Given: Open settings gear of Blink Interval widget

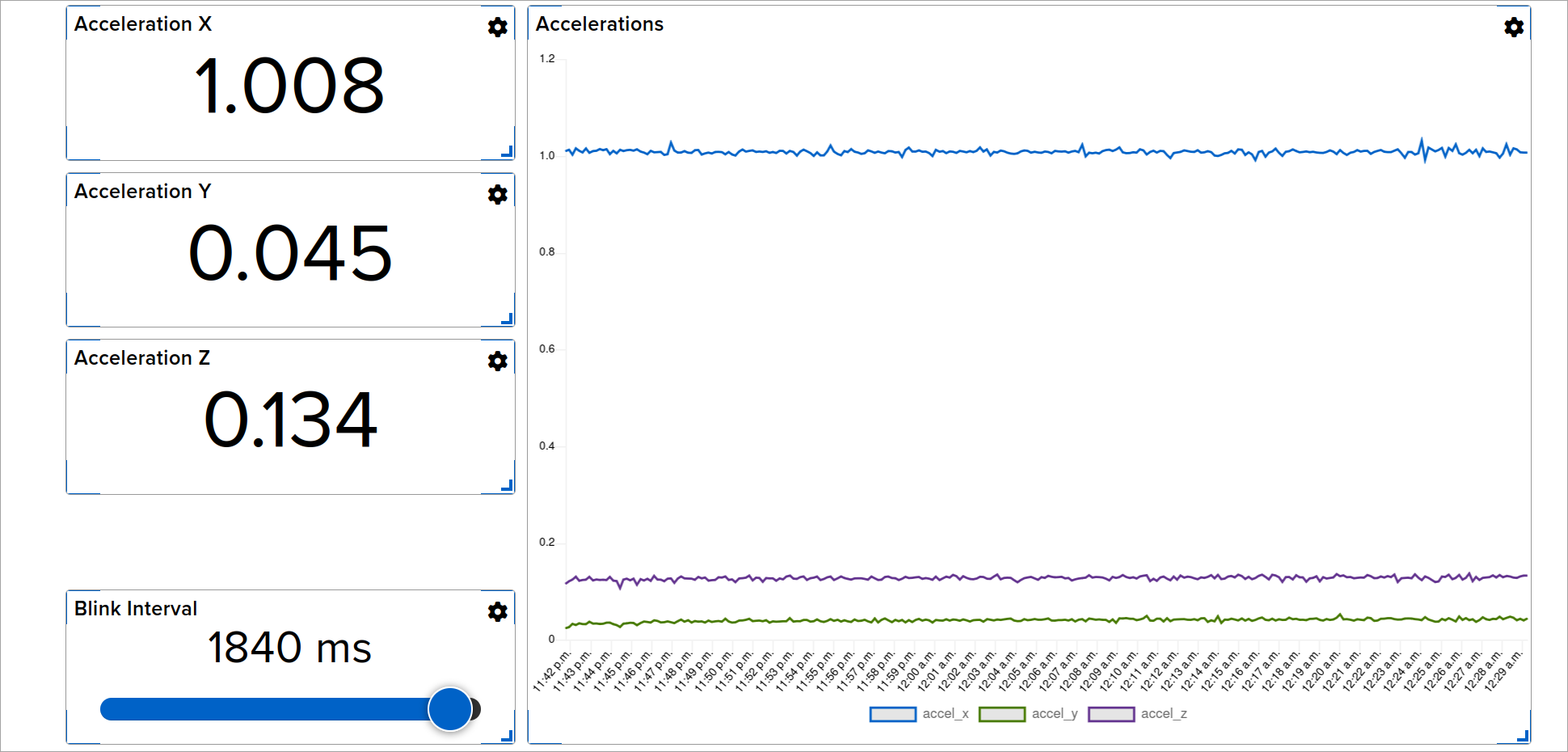Looking at the screenshot, I should pyautogui.click(x=498, y=611).
